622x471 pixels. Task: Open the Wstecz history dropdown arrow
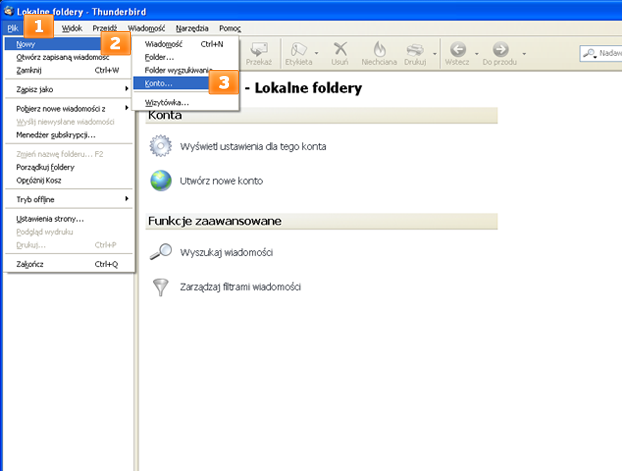(x=477, y=53)
